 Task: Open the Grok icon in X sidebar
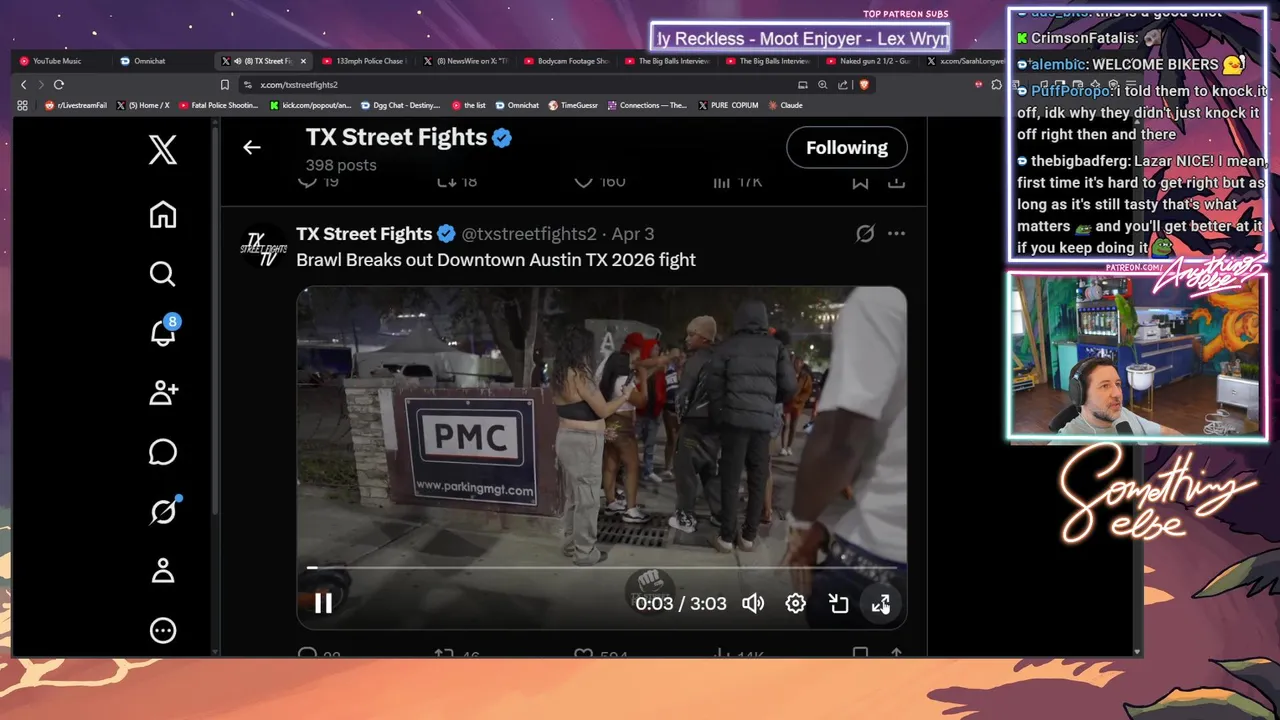click(163, 512)
